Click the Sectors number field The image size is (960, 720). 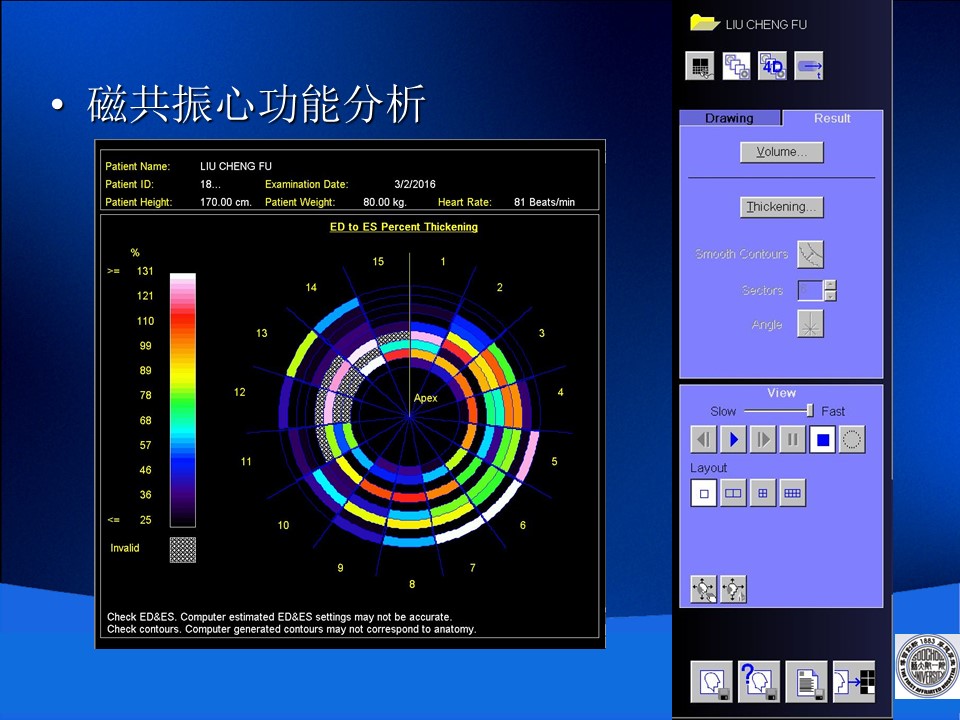click(x=811, y=290)
